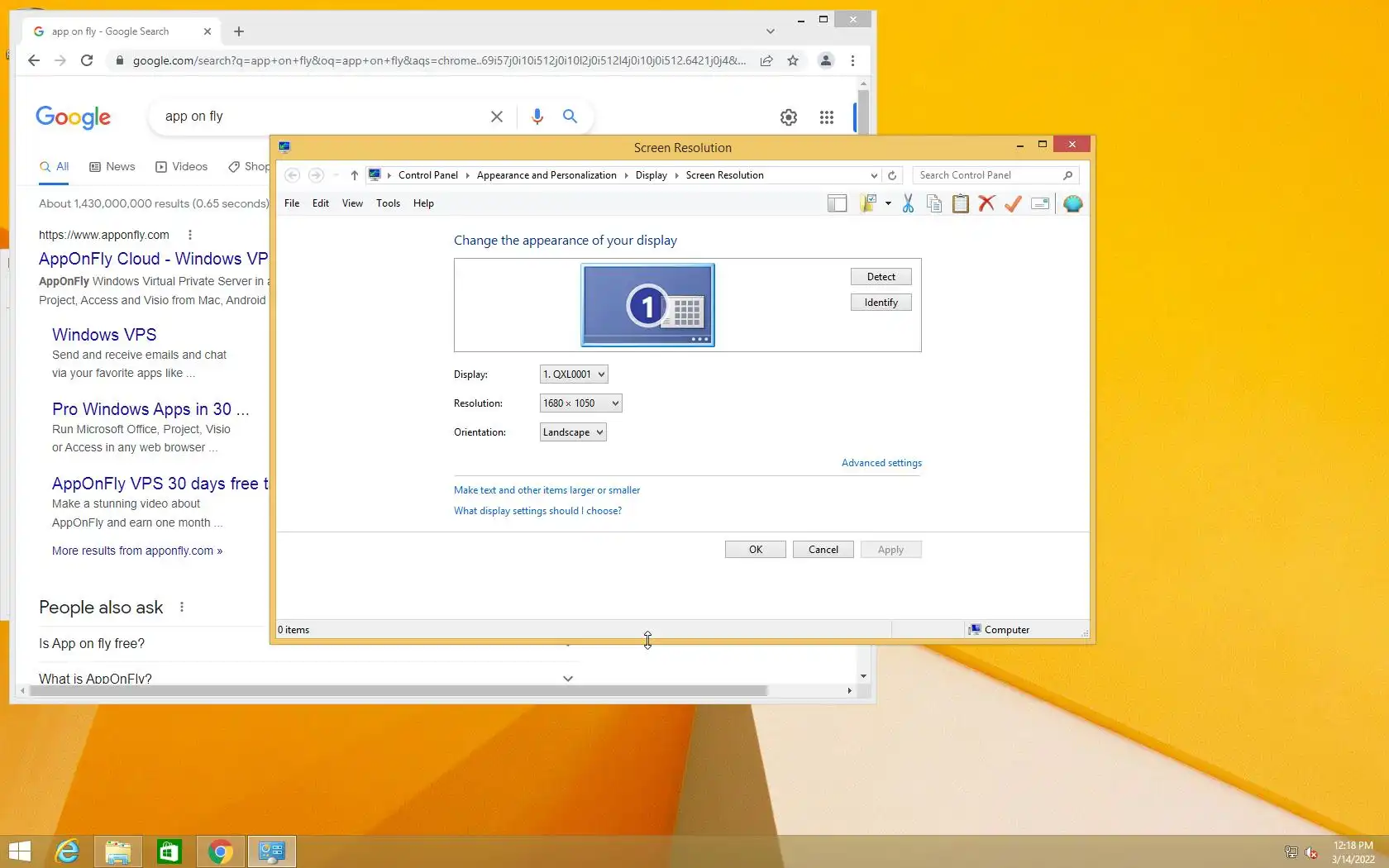Click the Folder Options icon in toolbar
Image resolution: width=1389 pixels, height=868 pixels.
pyautogui.click(x=868, y=203)
